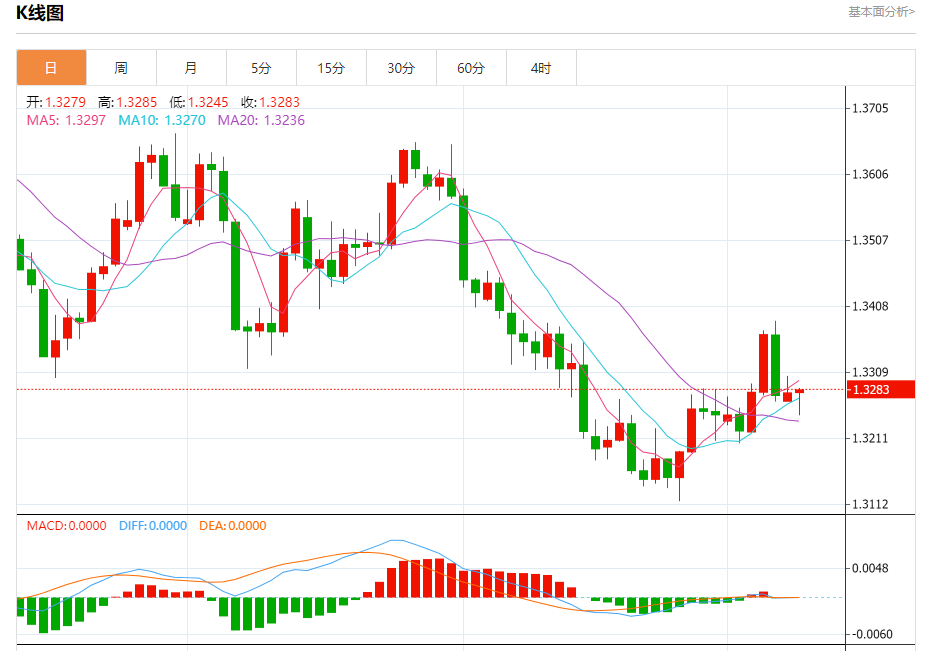Screen dimensions: 925x651
Task: Click the 开:1.3279 open price
Action: (x=56, y=102)
